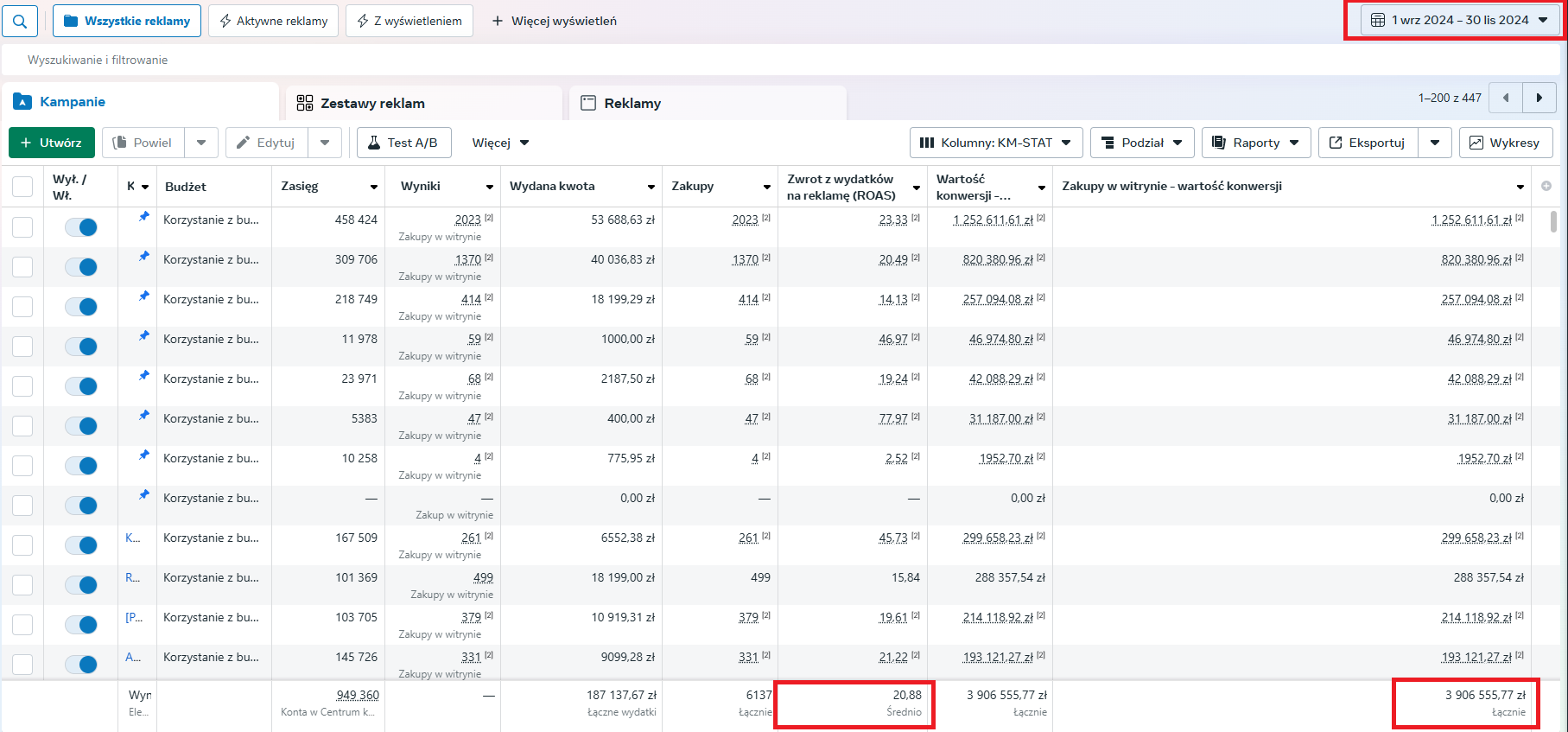Open date range picker 1 wrz 2024
Screen dimensions: 1568x732
(x=1460, y=20)
